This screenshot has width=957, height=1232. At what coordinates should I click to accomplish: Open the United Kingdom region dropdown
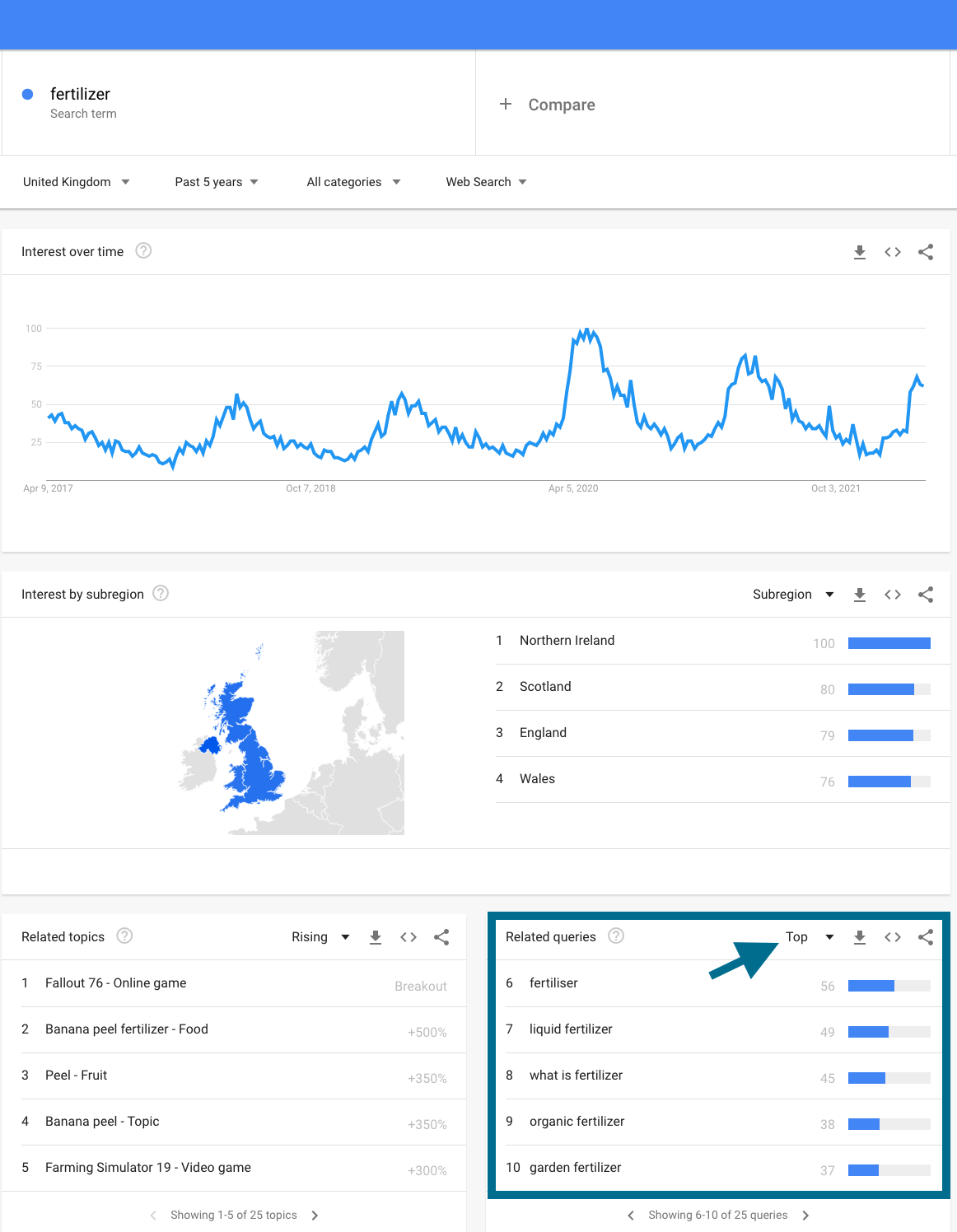coord(76,182)
